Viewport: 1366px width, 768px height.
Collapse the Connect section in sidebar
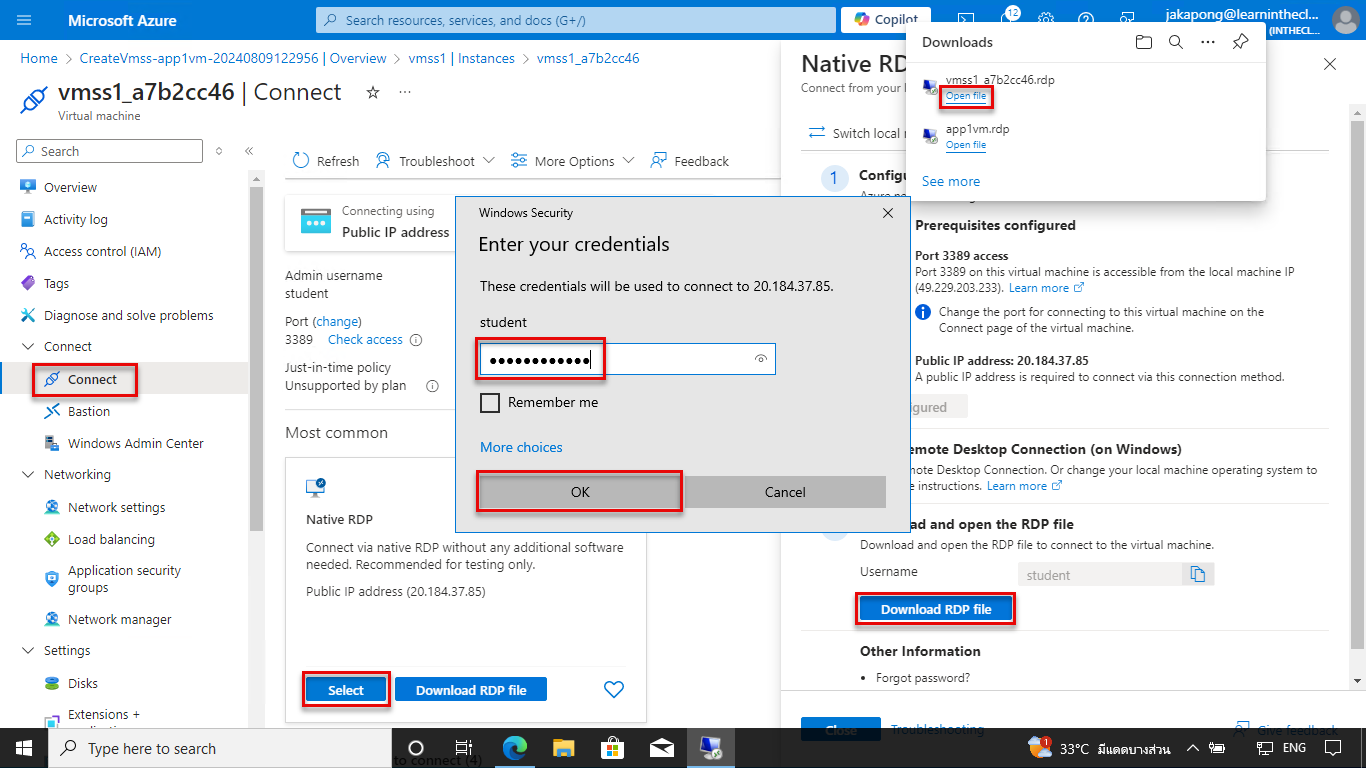(x=27, y=346)
